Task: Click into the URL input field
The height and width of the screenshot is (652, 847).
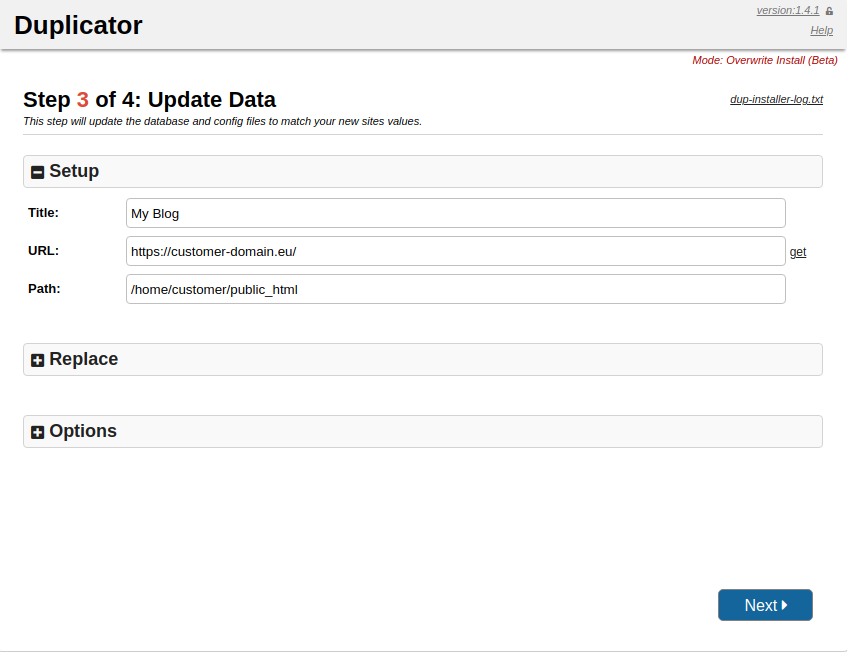Action: coord(455,251)
